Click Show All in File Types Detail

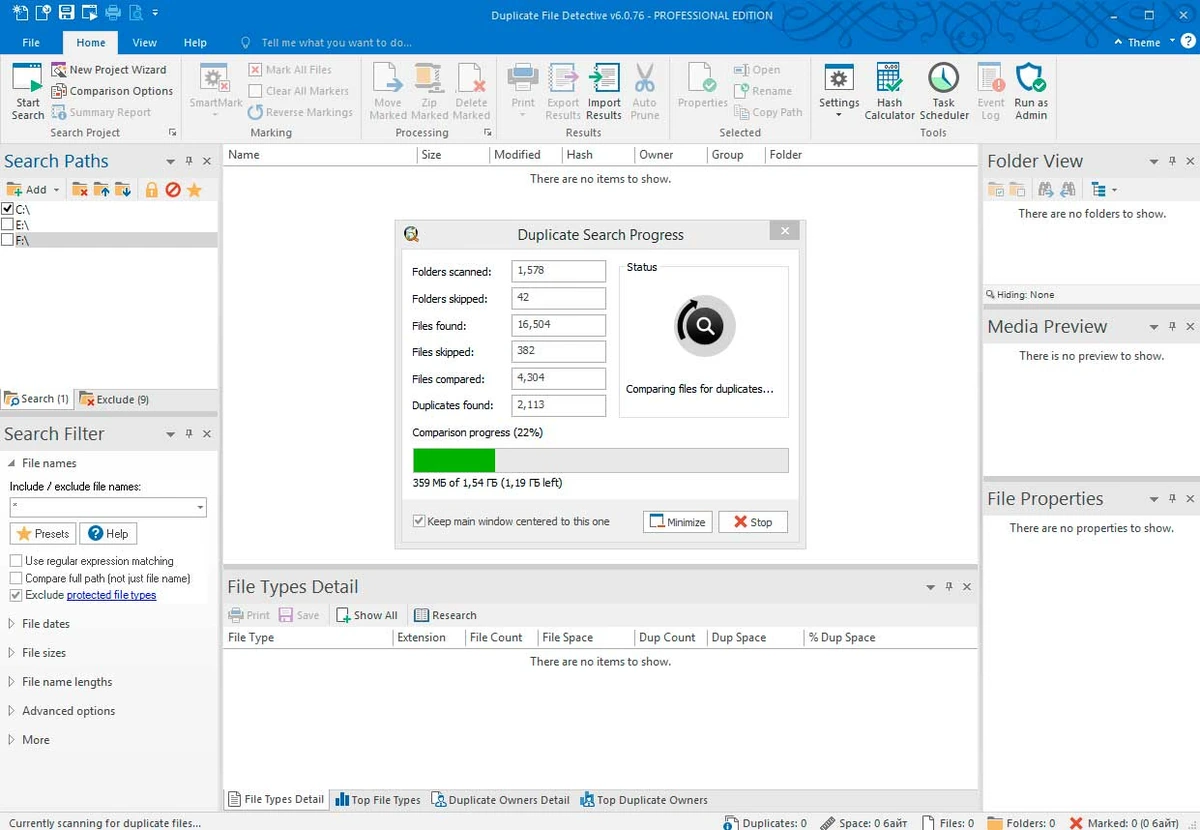coord(367,615)
